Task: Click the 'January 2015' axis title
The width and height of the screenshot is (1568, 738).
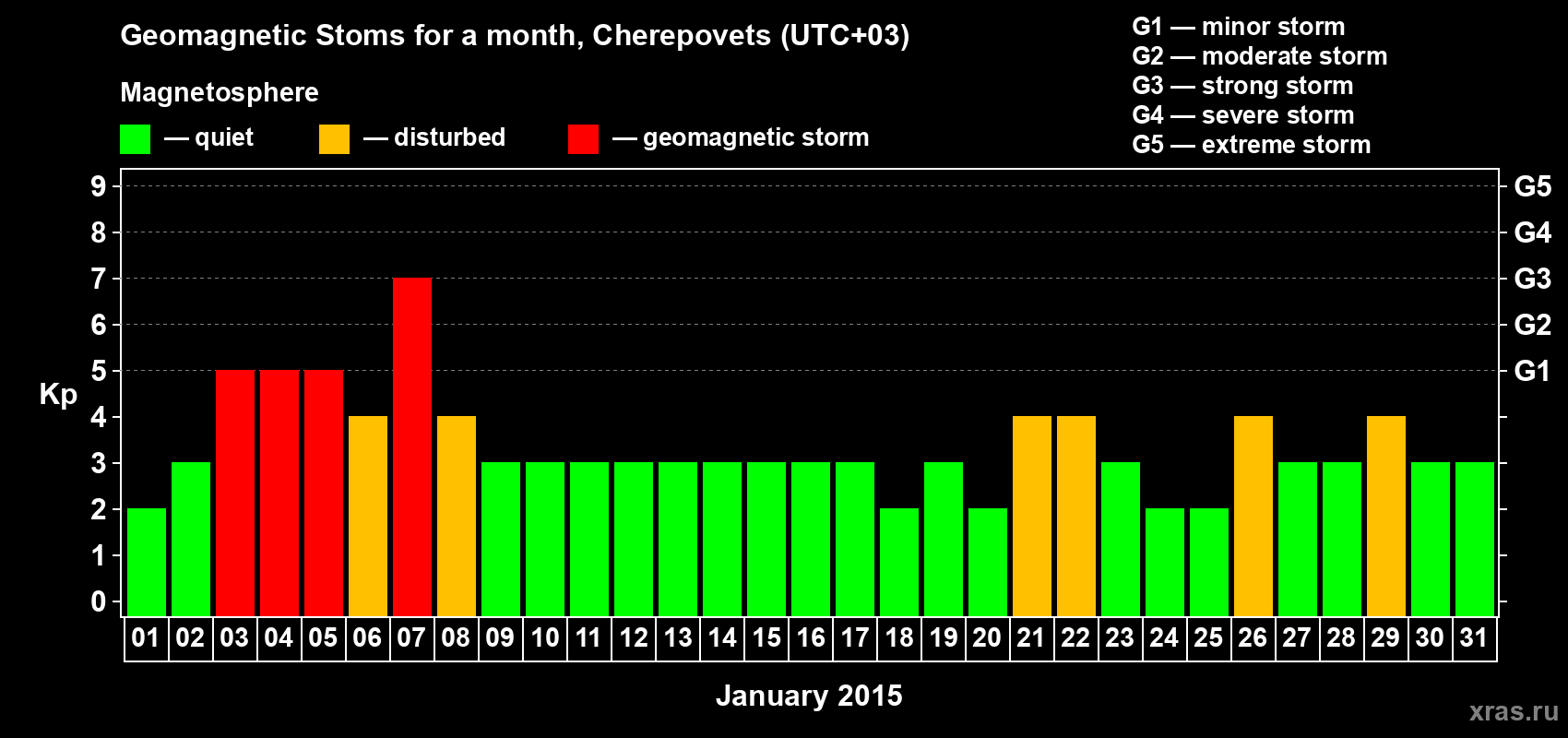Action: tap(809, 696)
